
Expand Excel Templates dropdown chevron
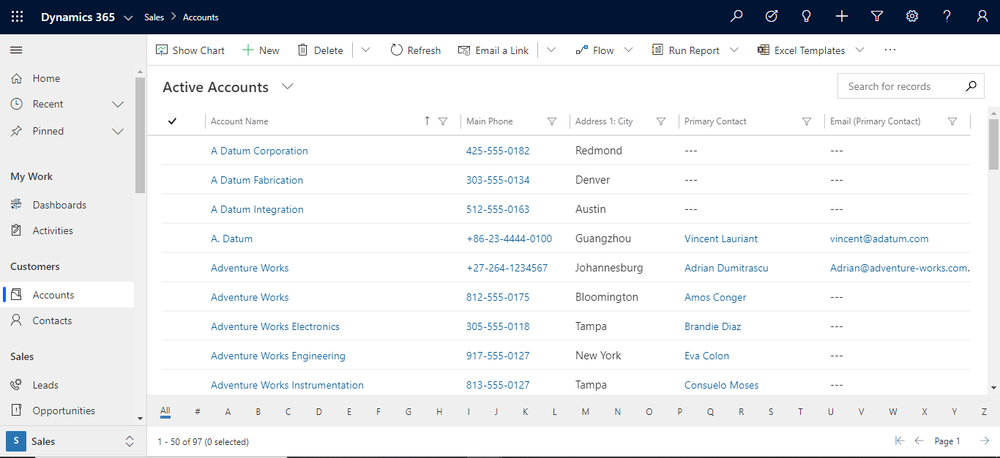(860, 50)
